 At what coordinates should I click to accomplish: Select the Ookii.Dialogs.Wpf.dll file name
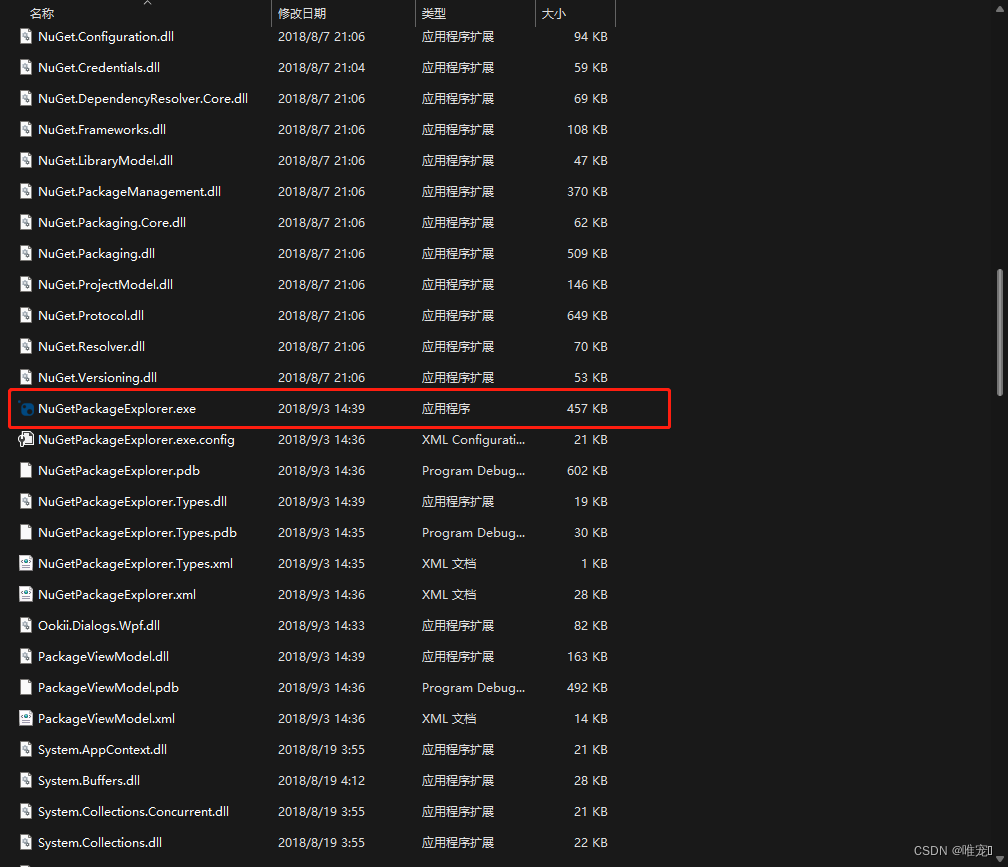pos(99,625)
